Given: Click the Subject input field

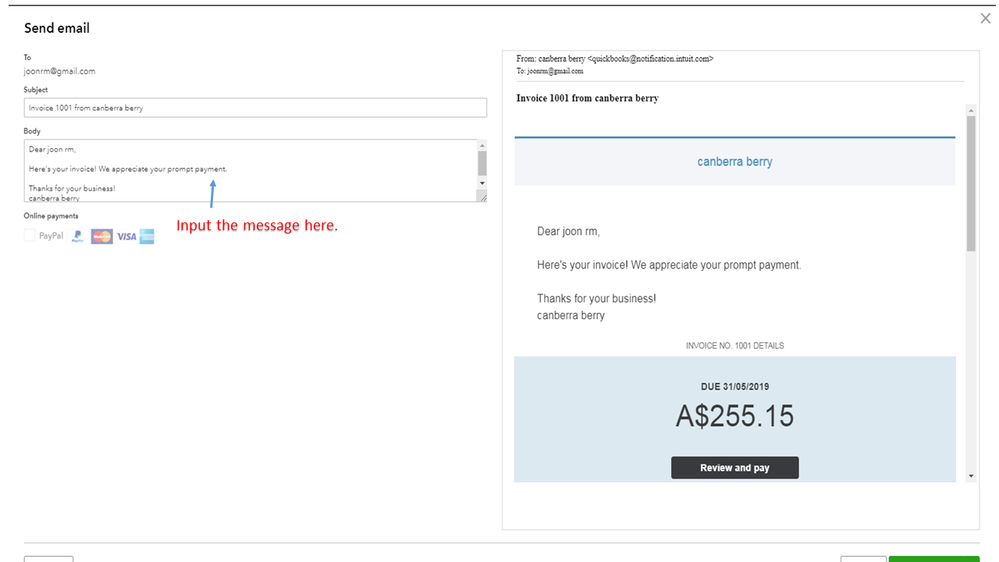Looking at the screenshot, I should 255,108.
